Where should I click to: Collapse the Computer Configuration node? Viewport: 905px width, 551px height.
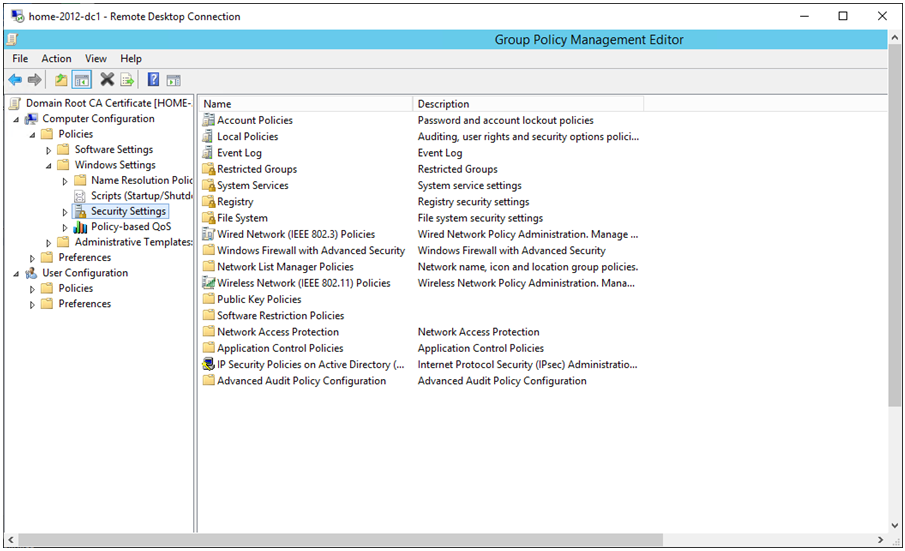click(16, 119)
